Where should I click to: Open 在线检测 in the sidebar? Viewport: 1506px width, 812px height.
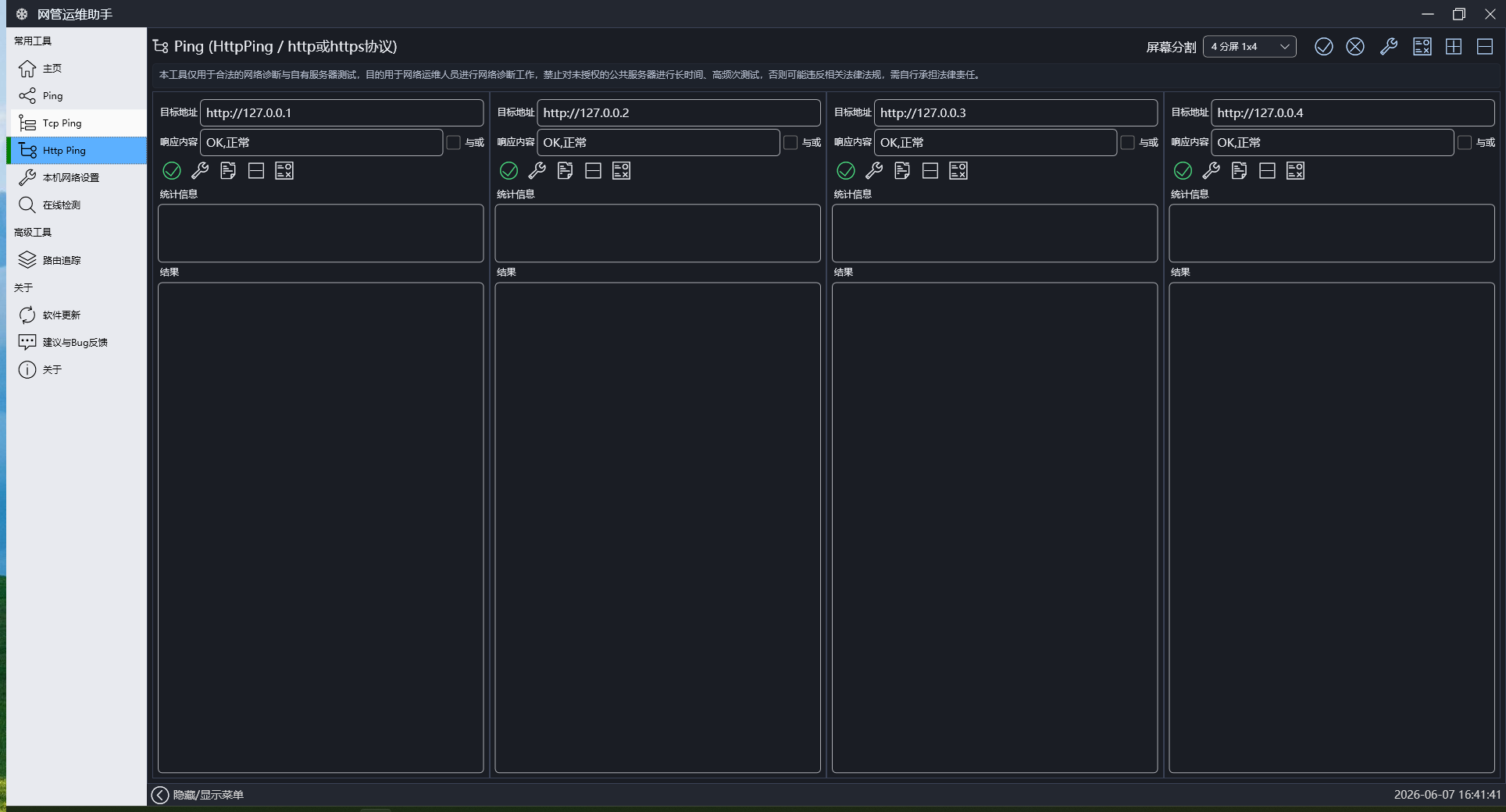pos(77,205)
